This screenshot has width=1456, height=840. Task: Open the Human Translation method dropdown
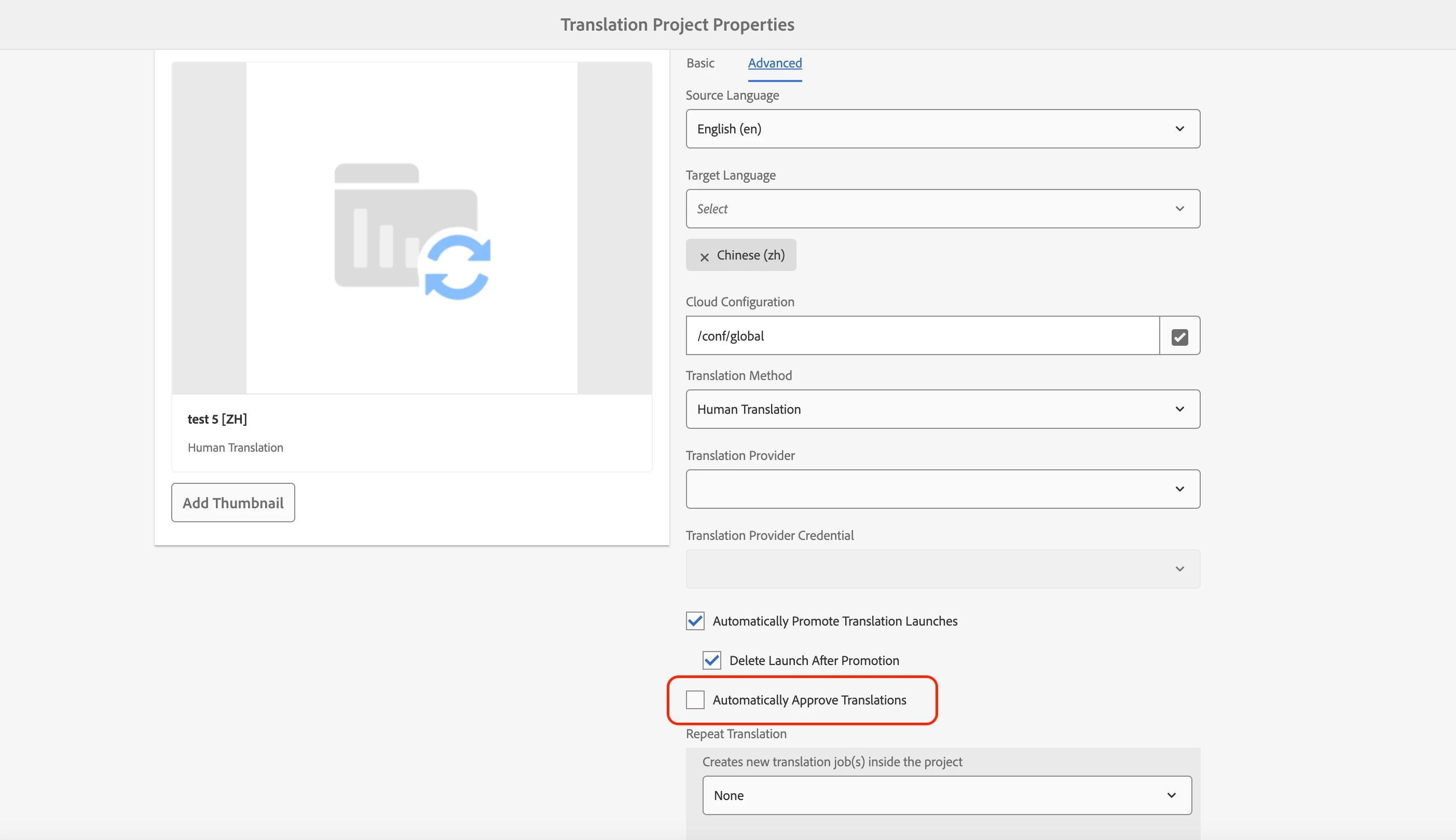[x=923, y=409]
